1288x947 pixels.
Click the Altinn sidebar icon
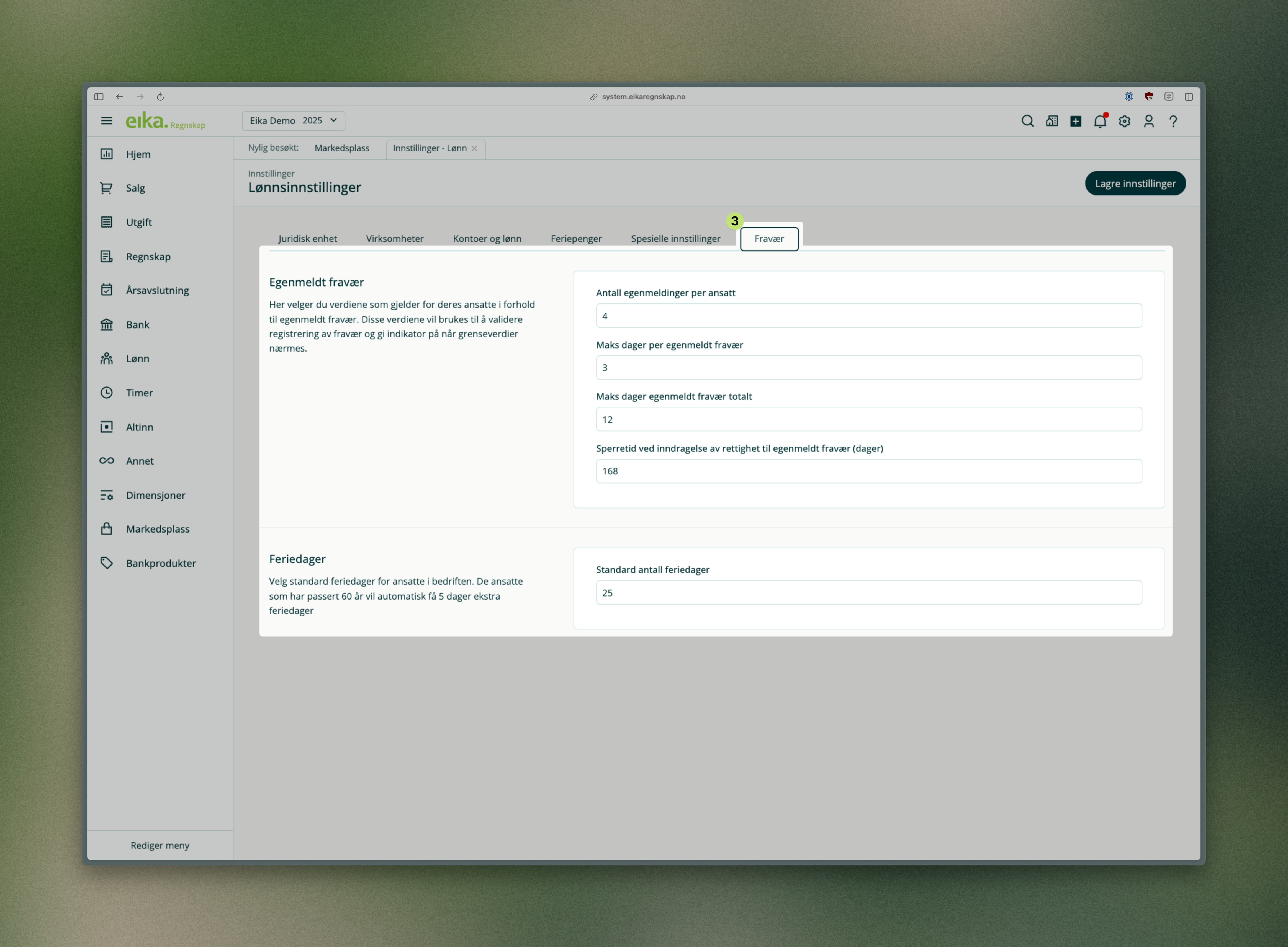tap(107, 427)
